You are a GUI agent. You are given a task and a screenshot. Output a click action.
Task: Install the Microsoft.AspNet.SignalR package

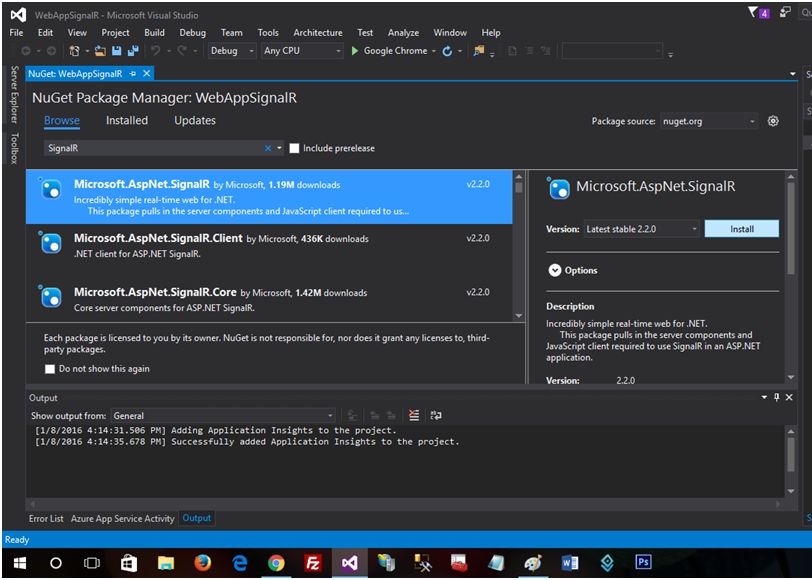[741, 228]
